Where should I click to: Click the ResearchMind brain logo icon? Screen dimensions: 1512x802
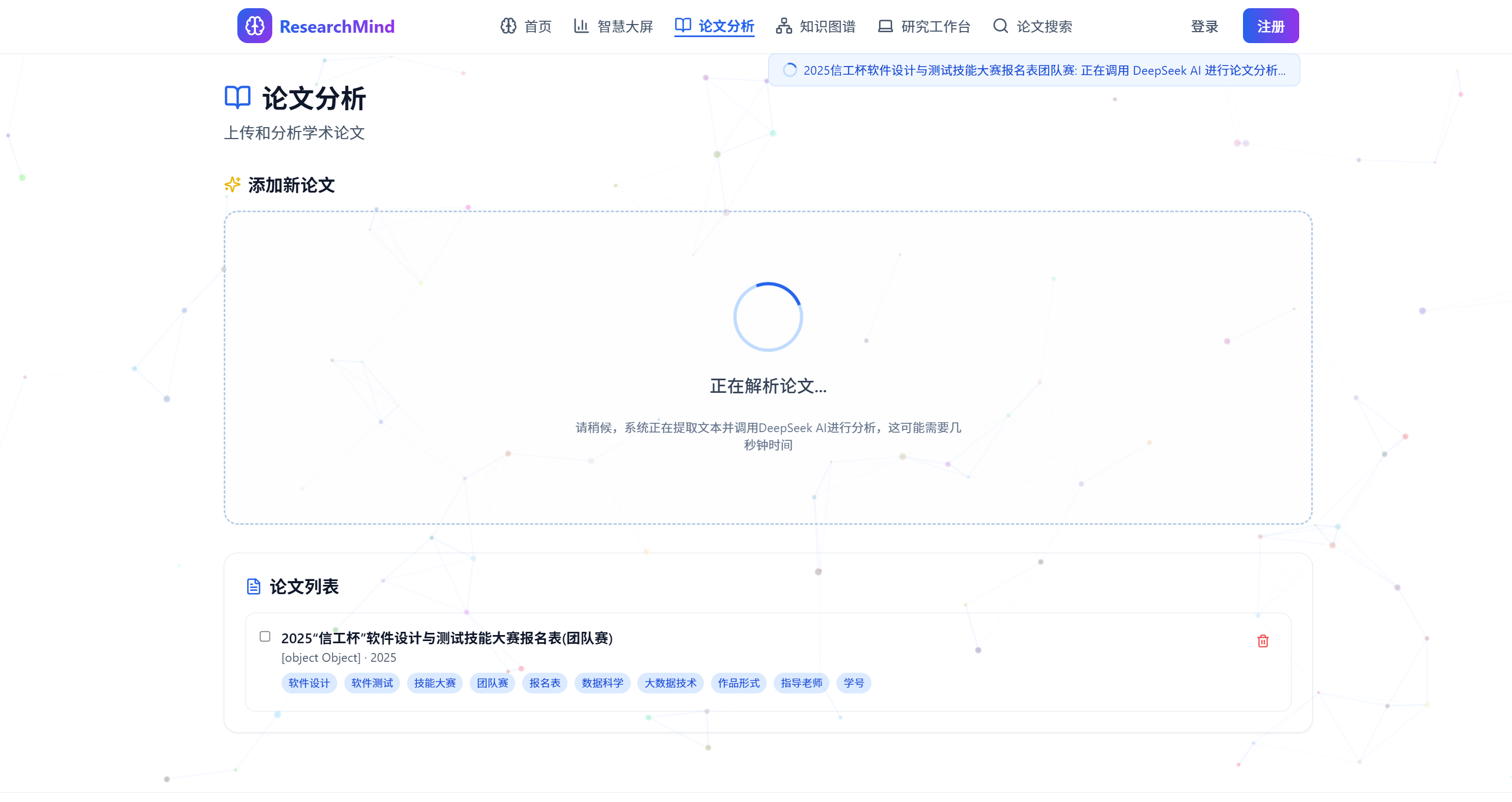point(254,26)
